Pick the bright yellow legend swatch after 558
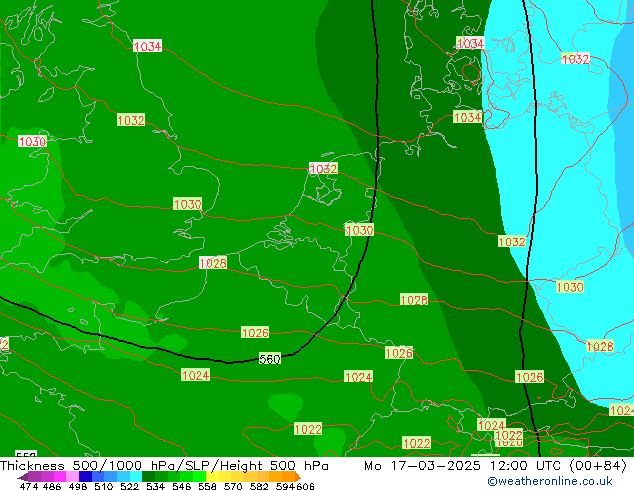634x490 pixels. [213, 476]
